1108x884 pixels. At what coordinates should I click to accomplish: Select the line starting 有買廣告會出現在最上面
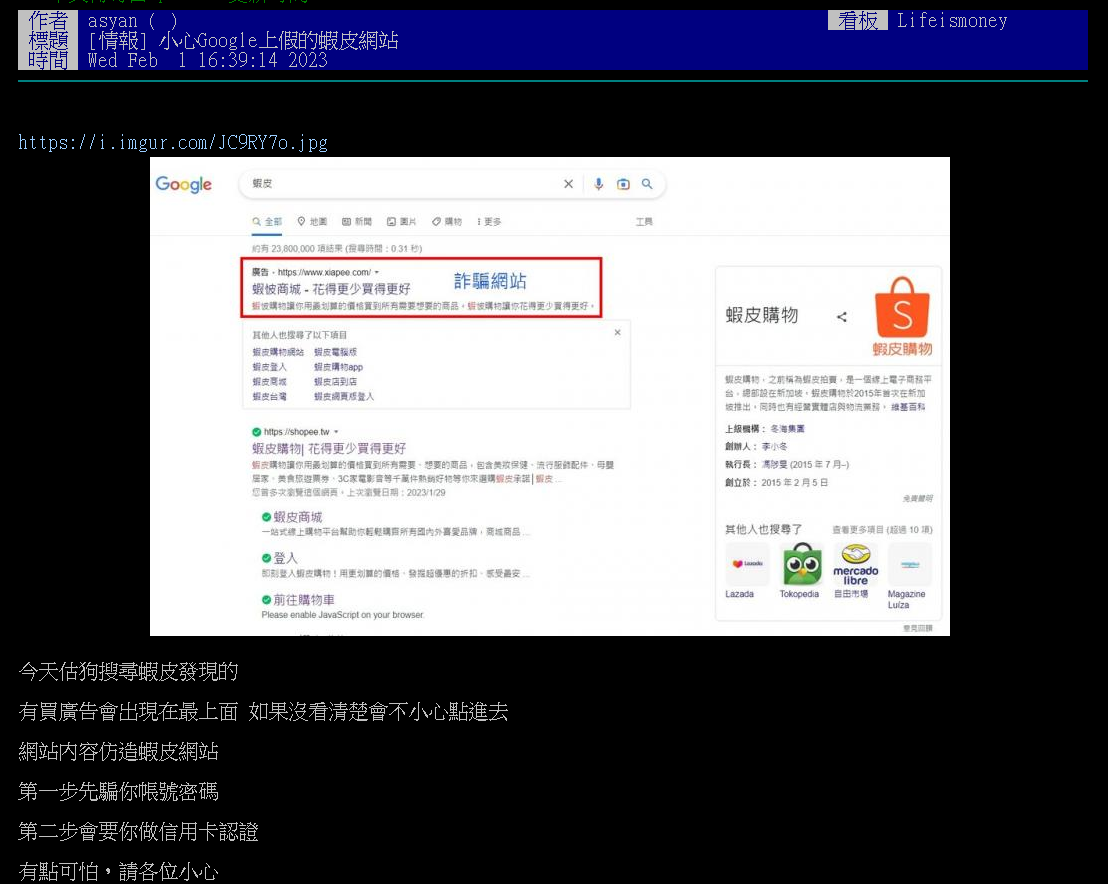pyautogui.click(x=263, y=712)
